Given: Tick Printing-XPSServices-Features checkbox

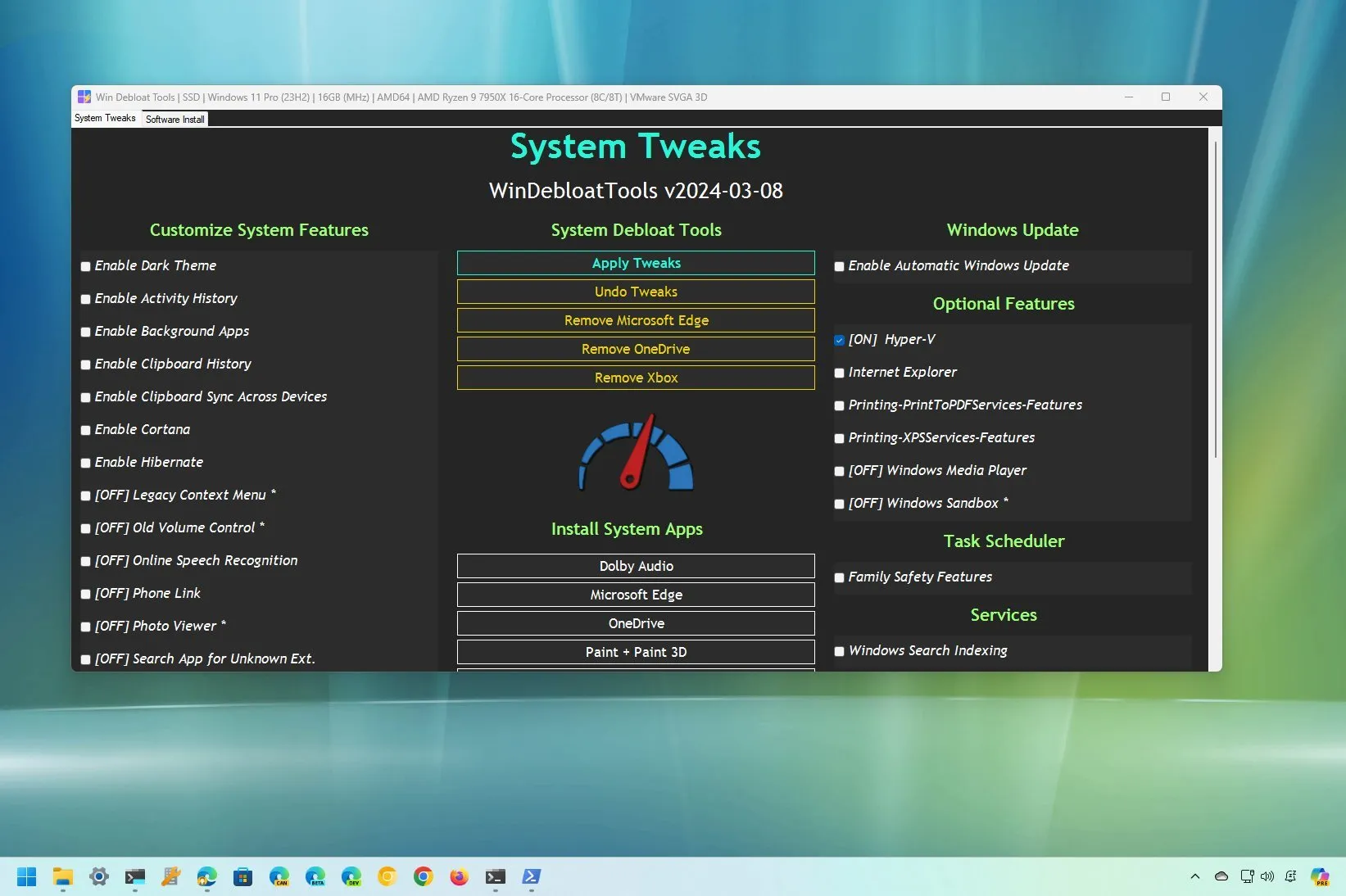Looking at the screenshot, I should click(839, 438).
